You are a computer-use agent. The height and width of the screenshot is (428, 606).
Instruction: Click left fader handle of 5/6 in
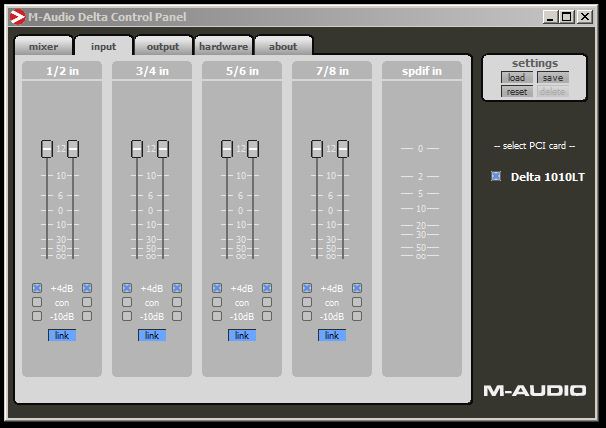[x=227, y=149]
